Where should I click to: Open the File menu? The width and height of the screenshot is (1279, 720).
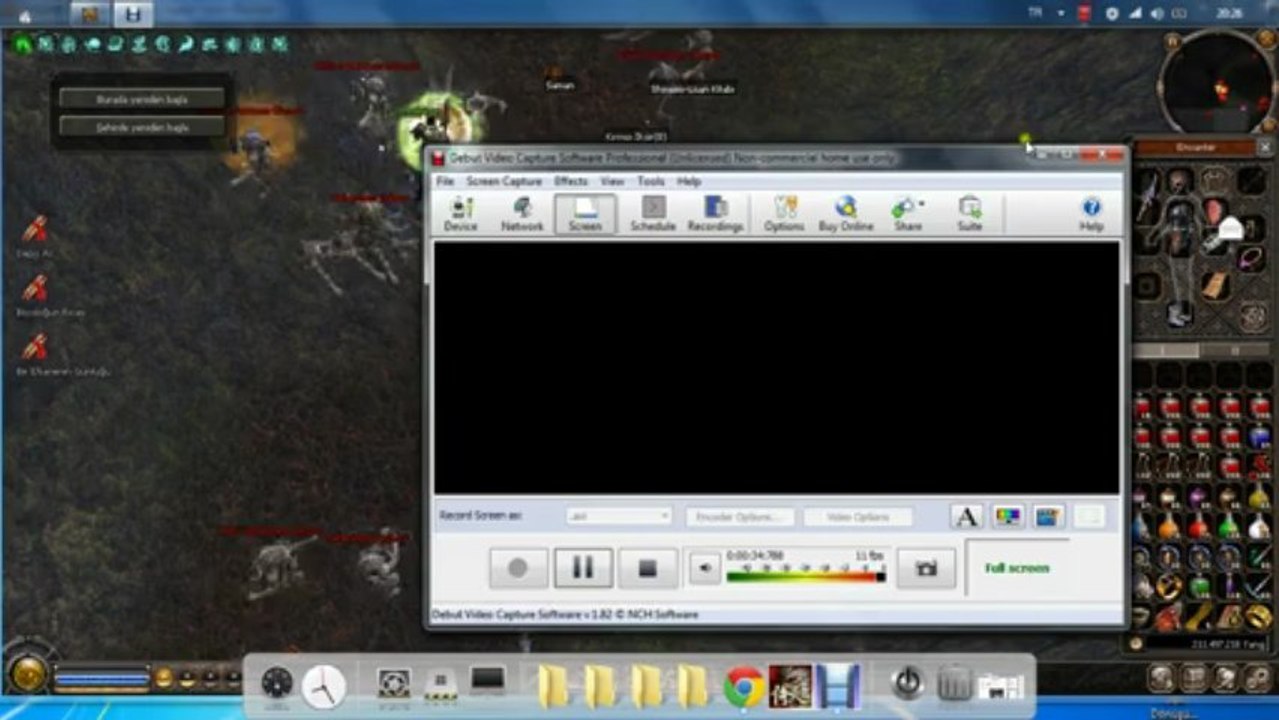(445, 181)
